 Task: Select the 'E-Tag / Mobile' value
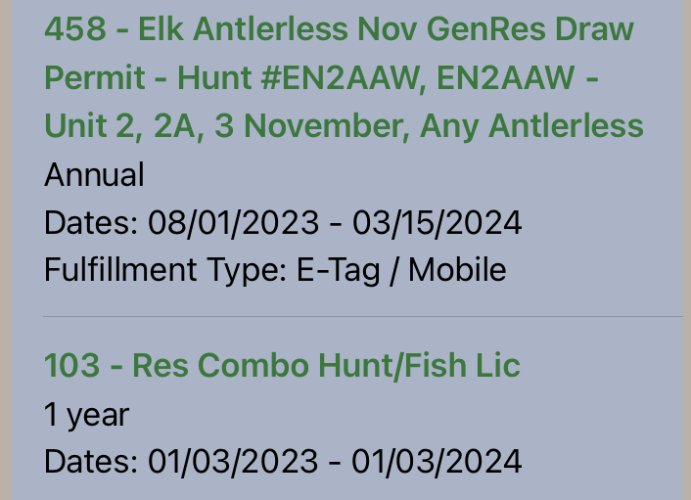[401, 270]
